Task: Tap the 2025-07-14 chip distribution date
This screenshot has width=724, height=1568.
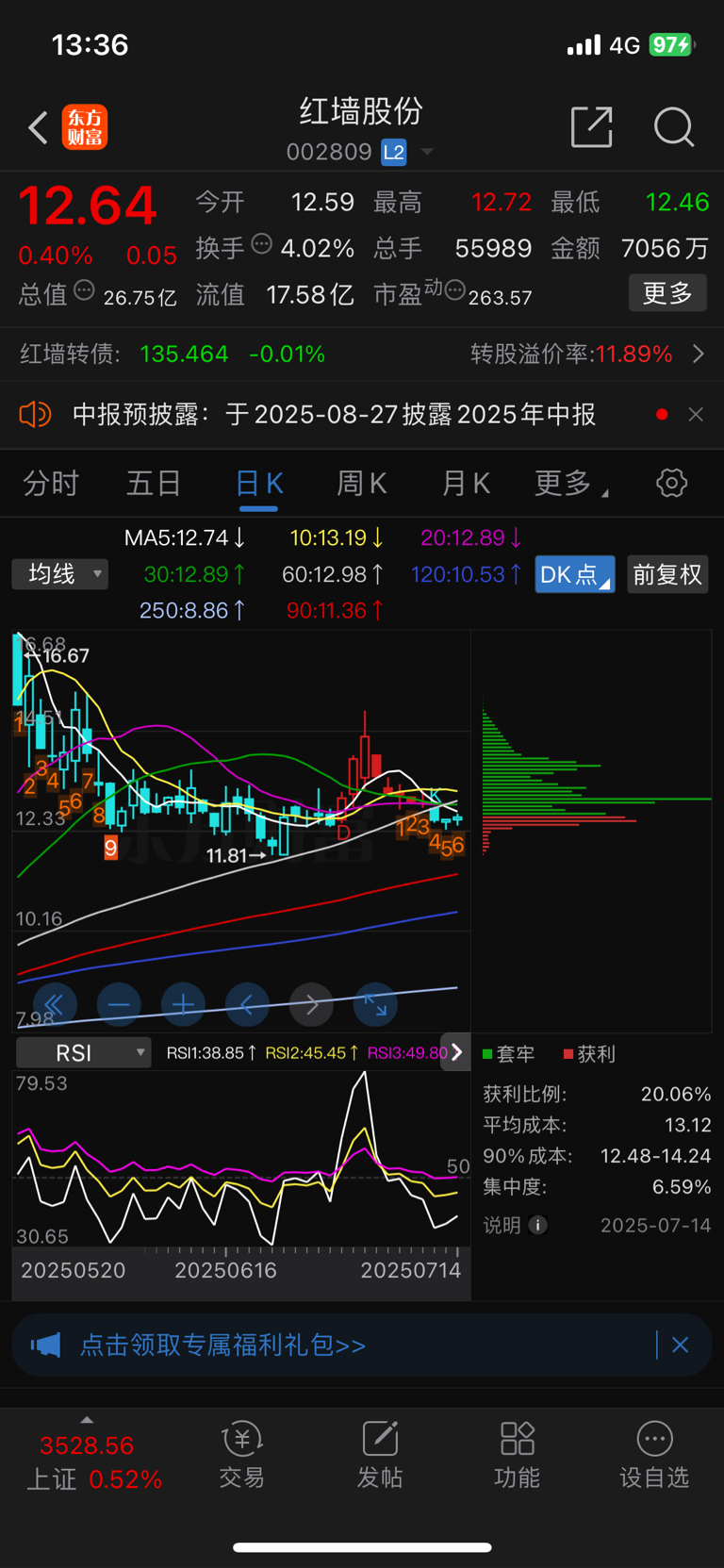Action: pyautogui.click(x=656, y=1225)
